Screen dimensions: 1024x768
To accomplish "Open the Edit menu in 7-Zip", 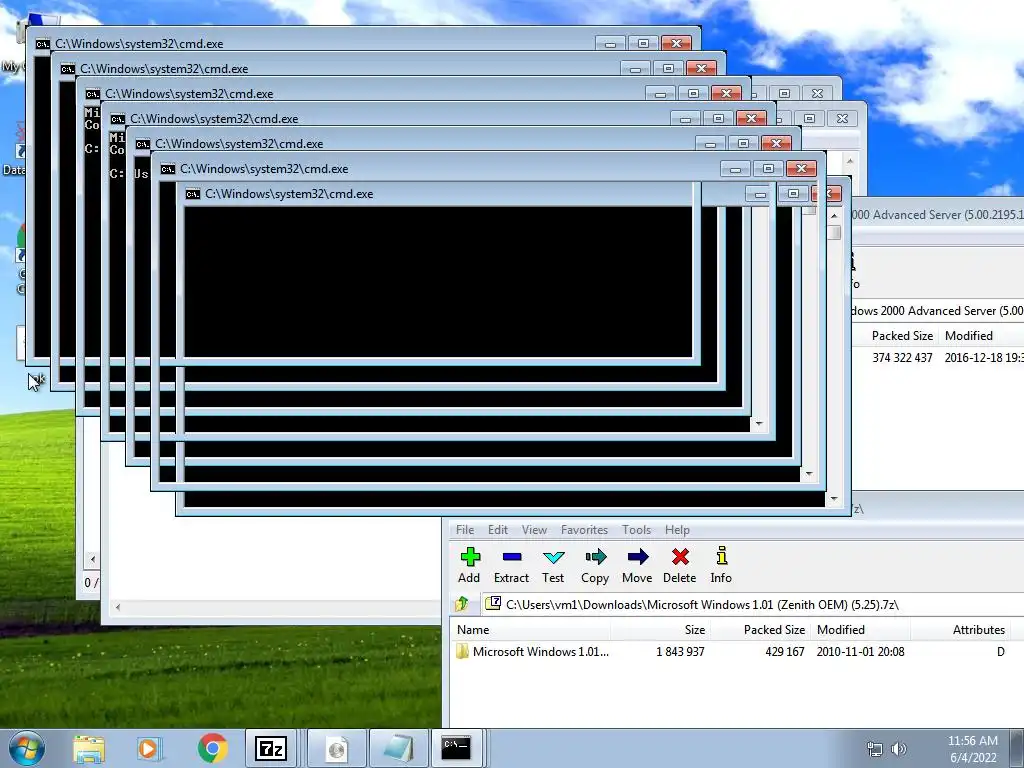I will 498,530.
